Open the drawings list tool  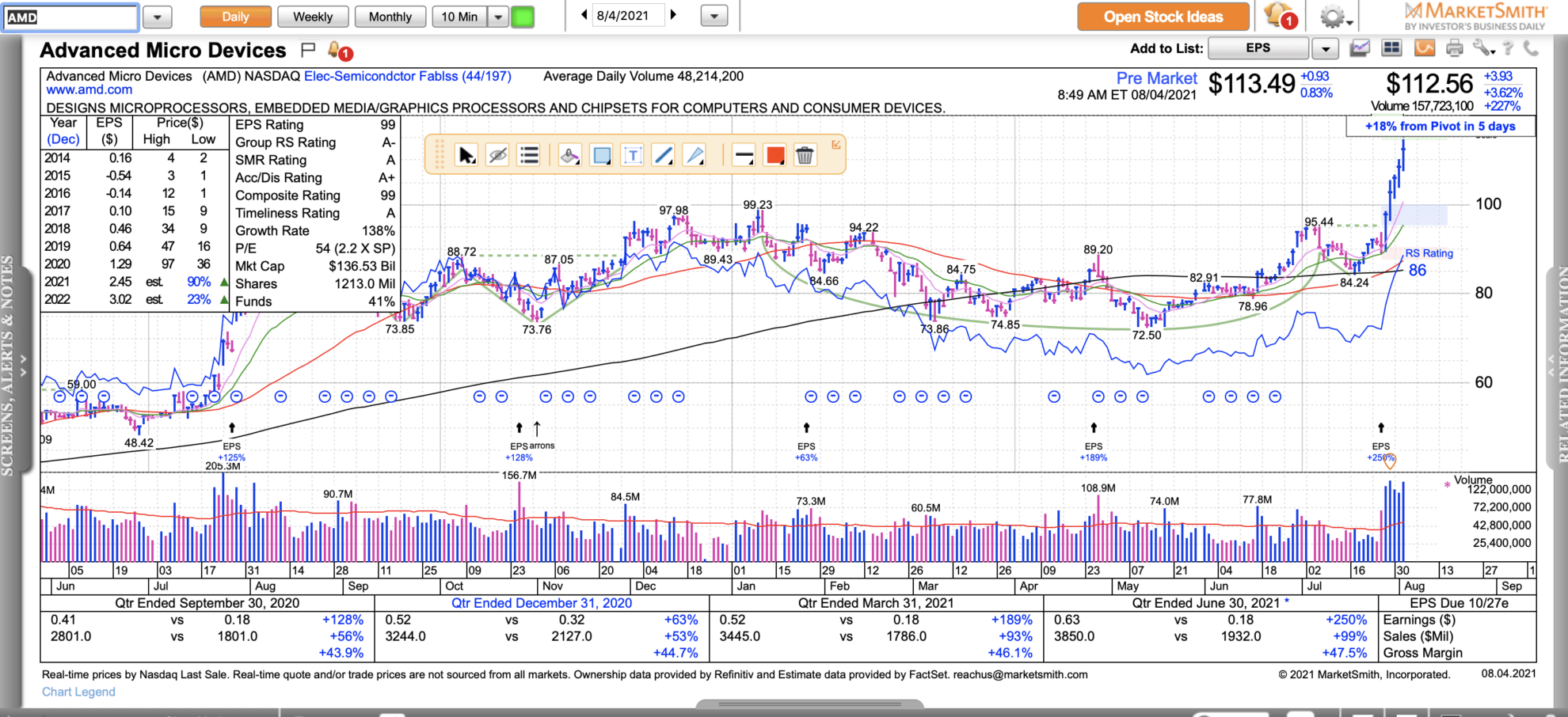(x=529, y=155)
